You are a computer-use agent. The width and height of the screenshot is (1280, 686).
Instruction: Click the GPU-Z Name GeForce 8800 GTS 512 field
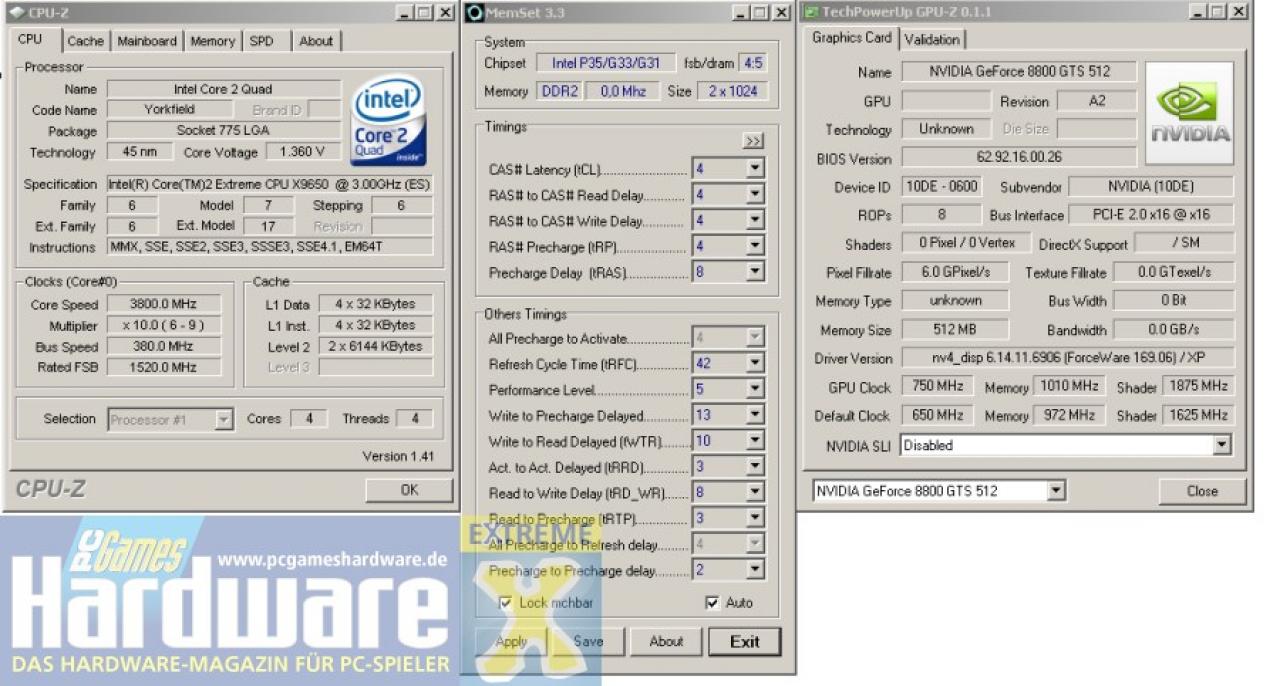coord(1019,72)
